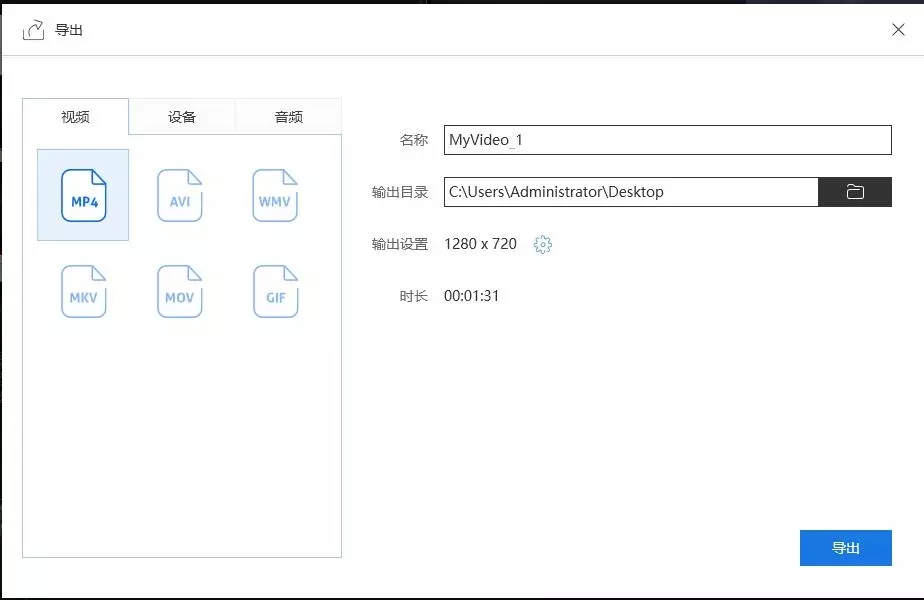Close the 导出 dialog
The image size is (924, 600).
point(898,29)
